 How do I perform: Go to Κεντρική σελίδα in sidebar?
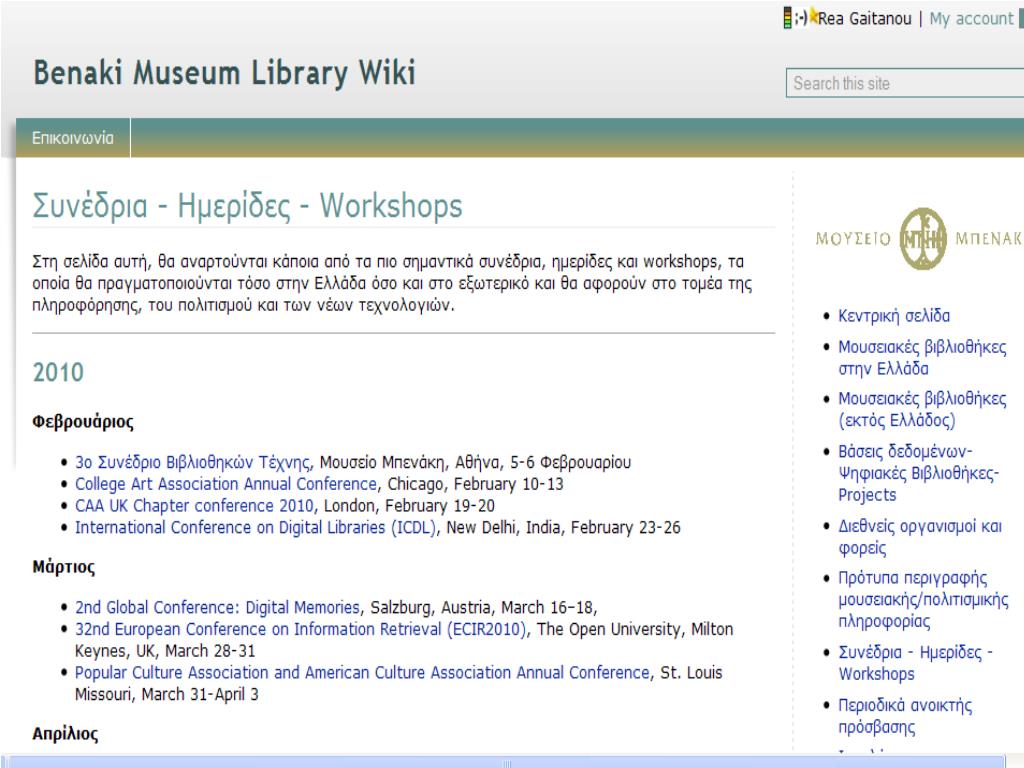894,316
